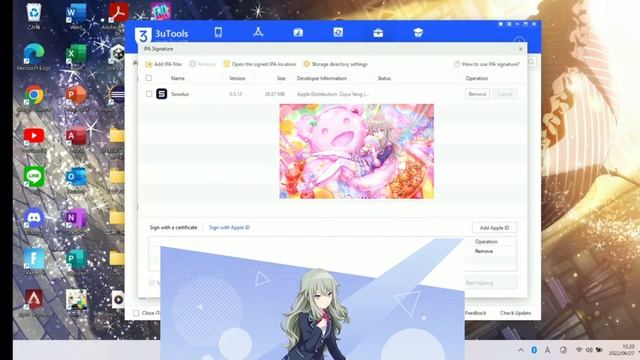Click the Name column header
640x360 pixels.
pos(178,78)
